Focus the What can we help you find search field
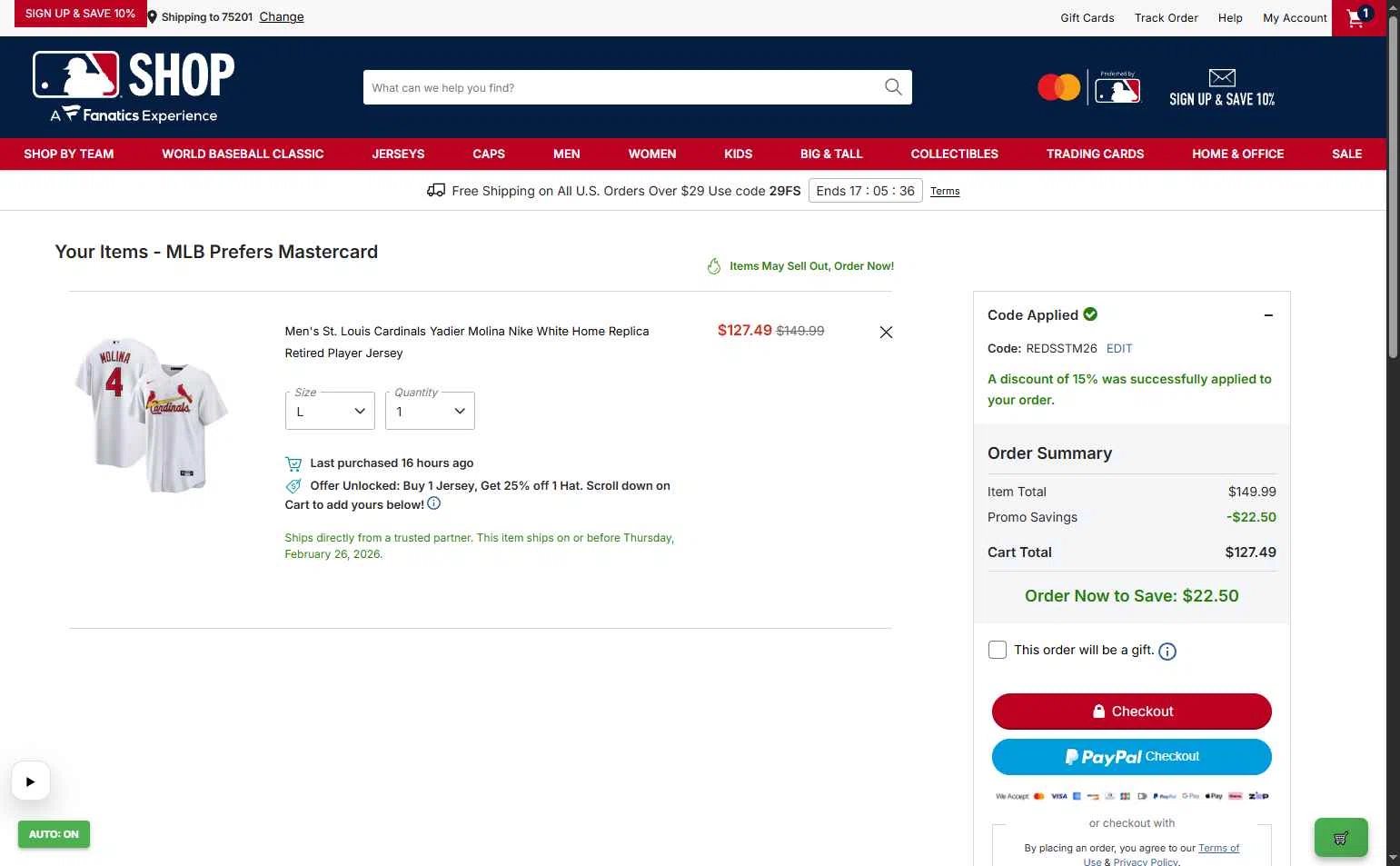1400x866 pixels. (x=623, y=87)
